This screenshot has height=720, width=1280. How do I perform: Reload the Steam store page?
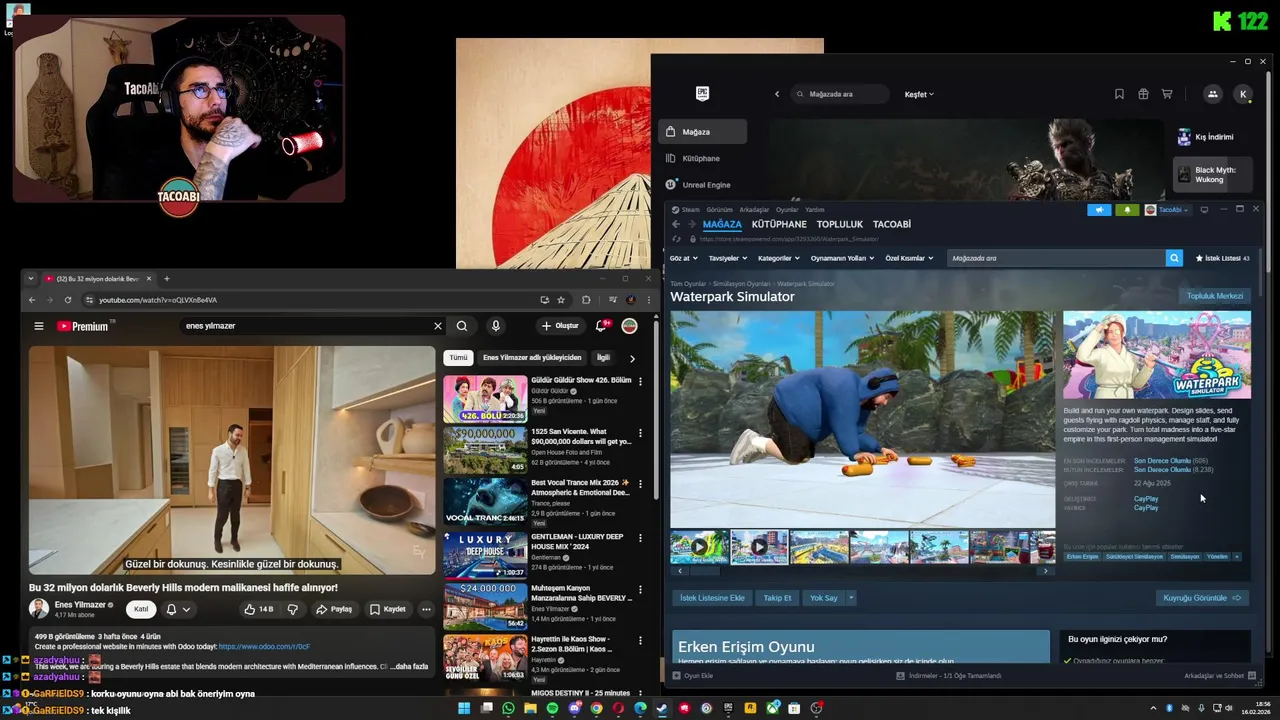(677, 239)
